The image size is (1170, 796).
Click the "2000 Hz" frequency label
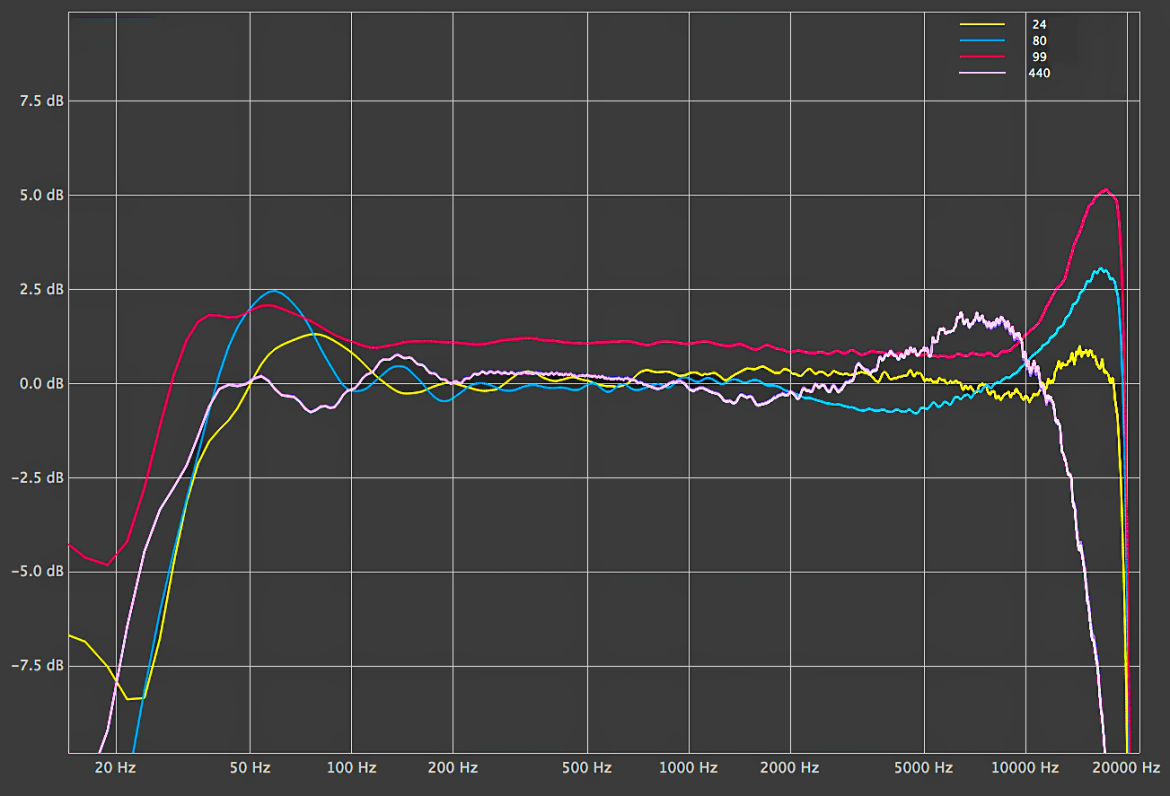click(x=790, y=768)
